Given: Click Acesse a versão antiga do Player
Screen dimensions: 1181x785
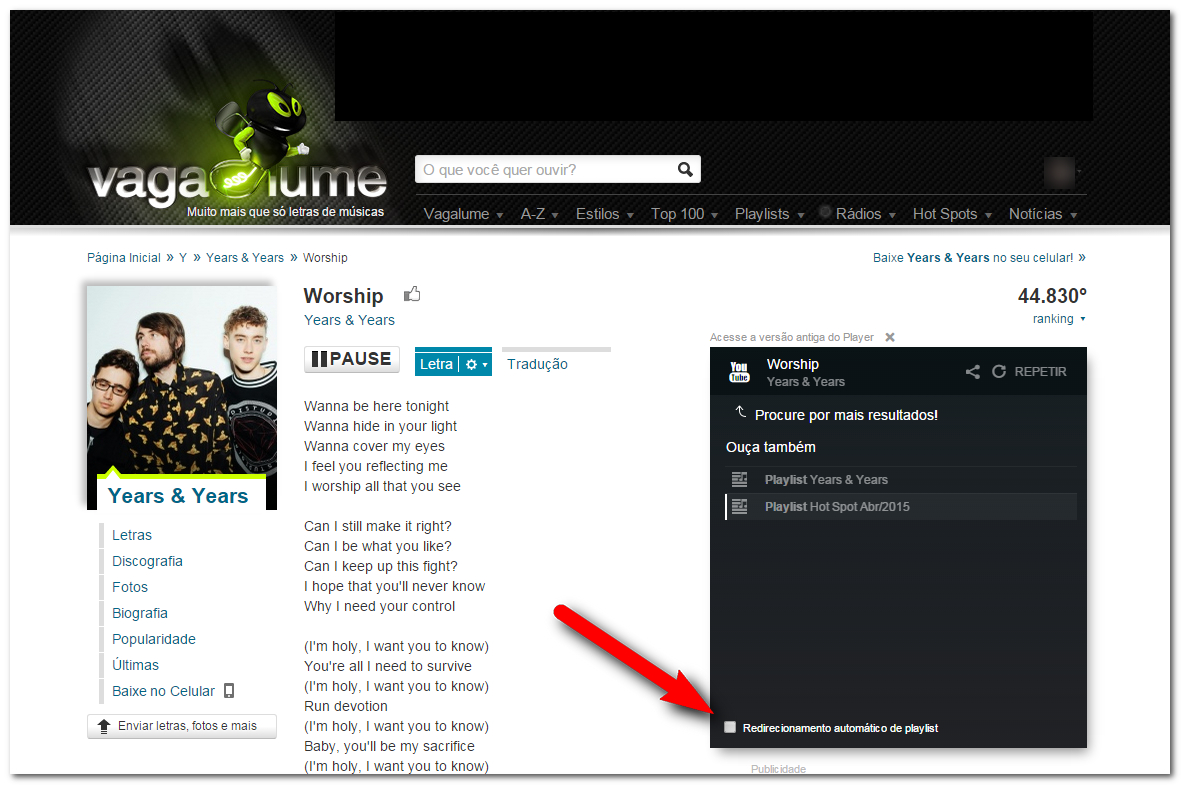Looking at the screenshot, I should click(792, 337).
